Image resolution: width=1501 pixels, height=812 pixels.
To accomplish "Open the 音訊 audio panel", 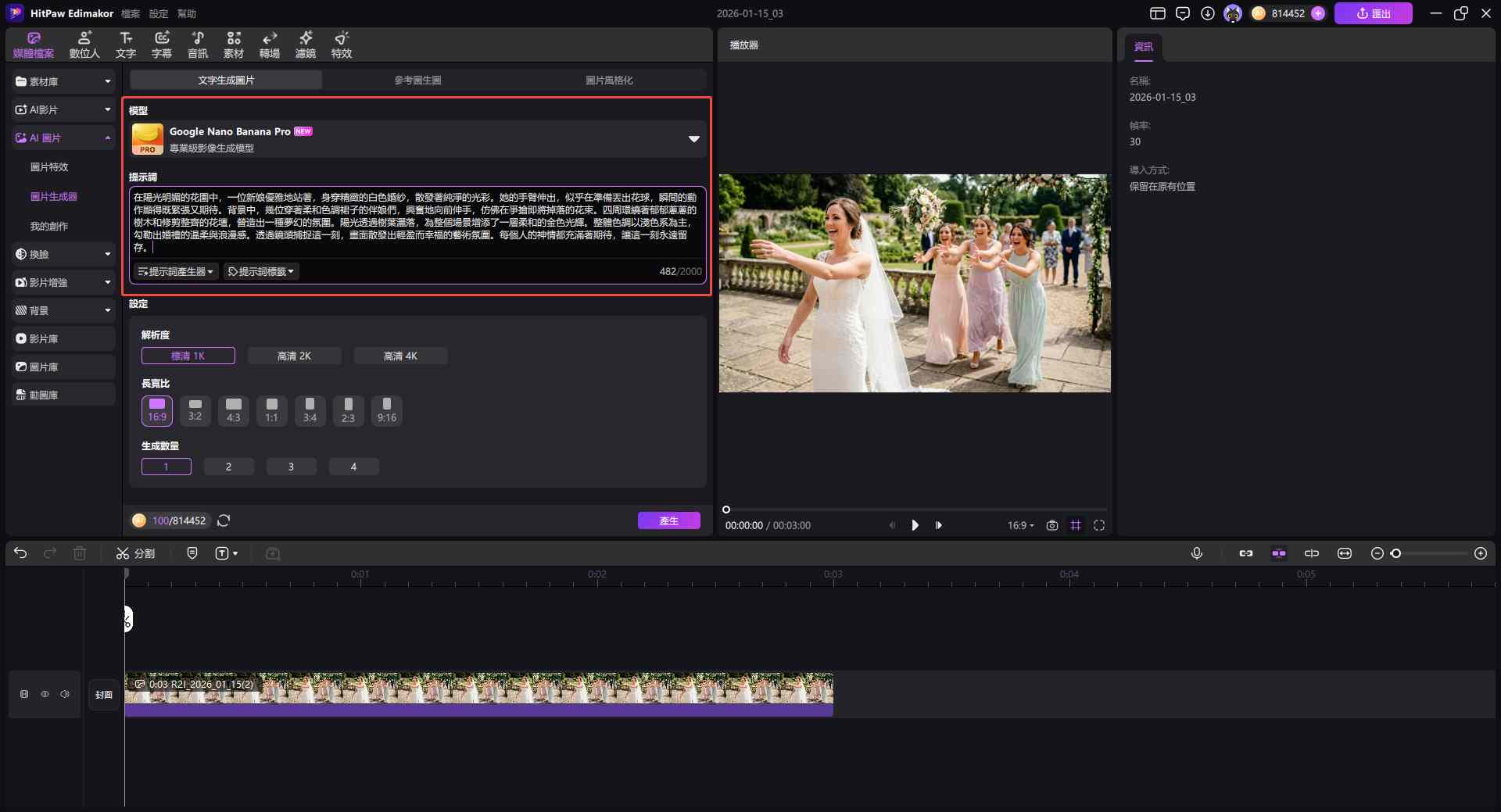I will [x=198, y=45].
